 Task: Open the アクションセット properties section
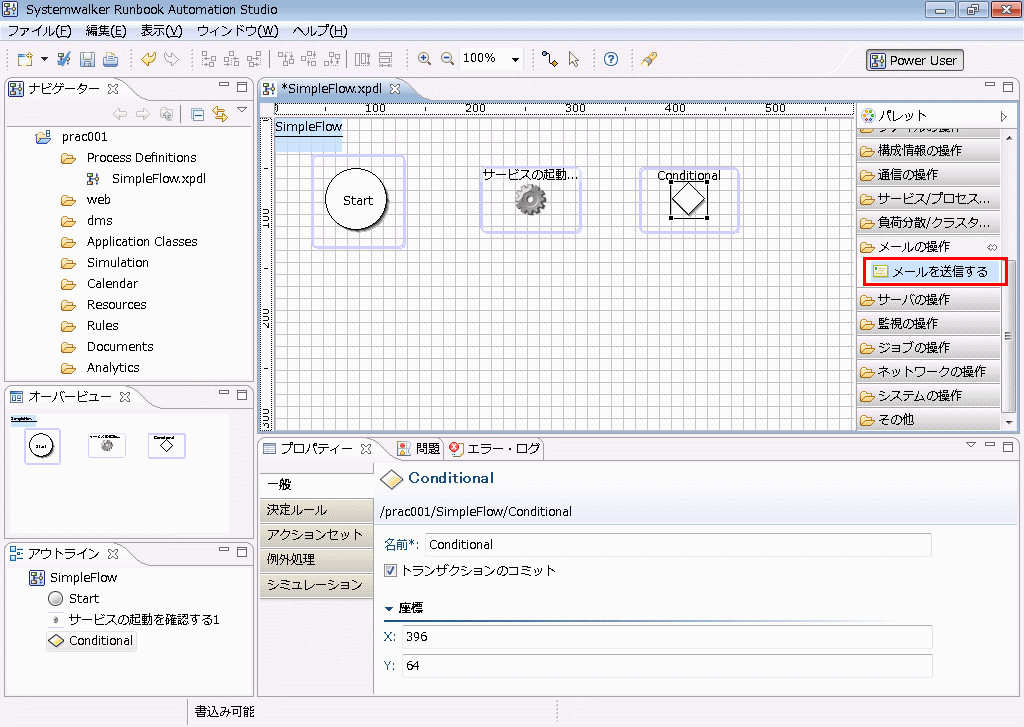[316, 535]
